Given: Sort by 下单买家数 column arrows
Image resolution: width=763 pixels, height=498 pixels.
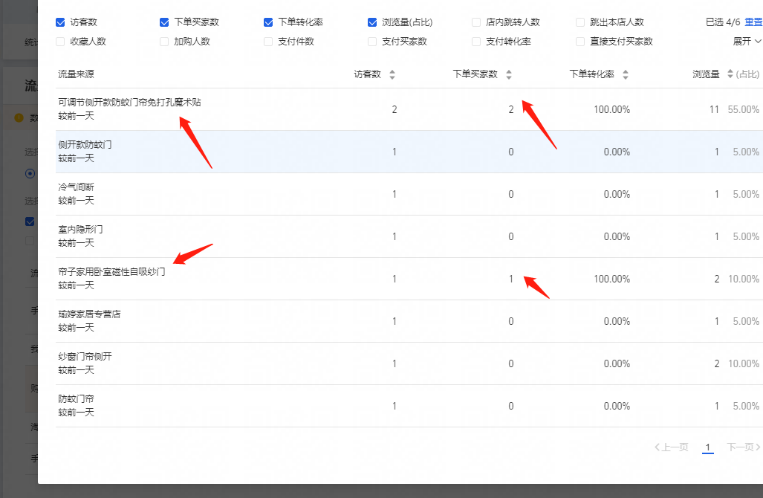Looking at the screenshot, I should (x=509, y=74).
